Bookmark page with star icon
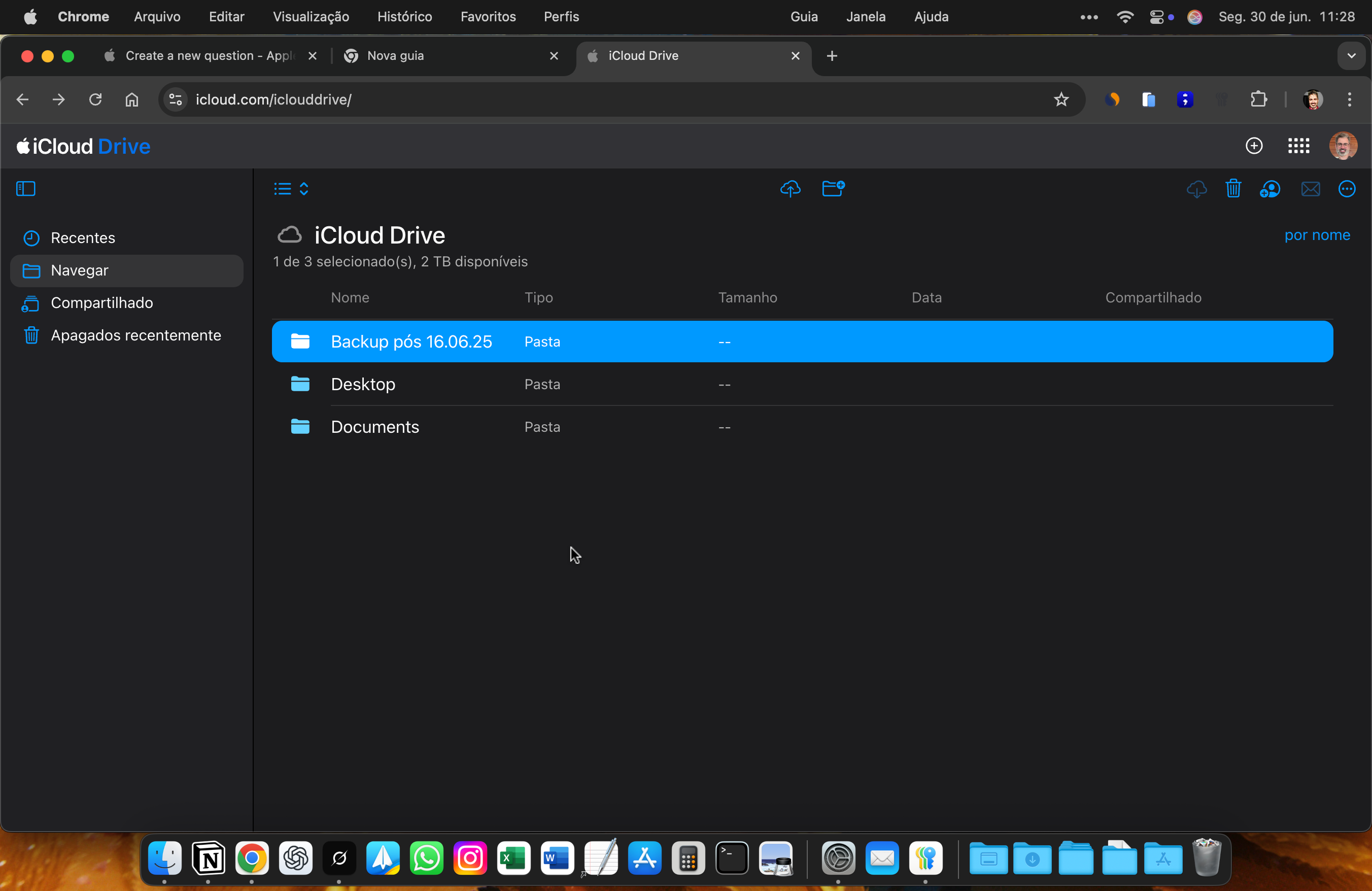 1060,99
